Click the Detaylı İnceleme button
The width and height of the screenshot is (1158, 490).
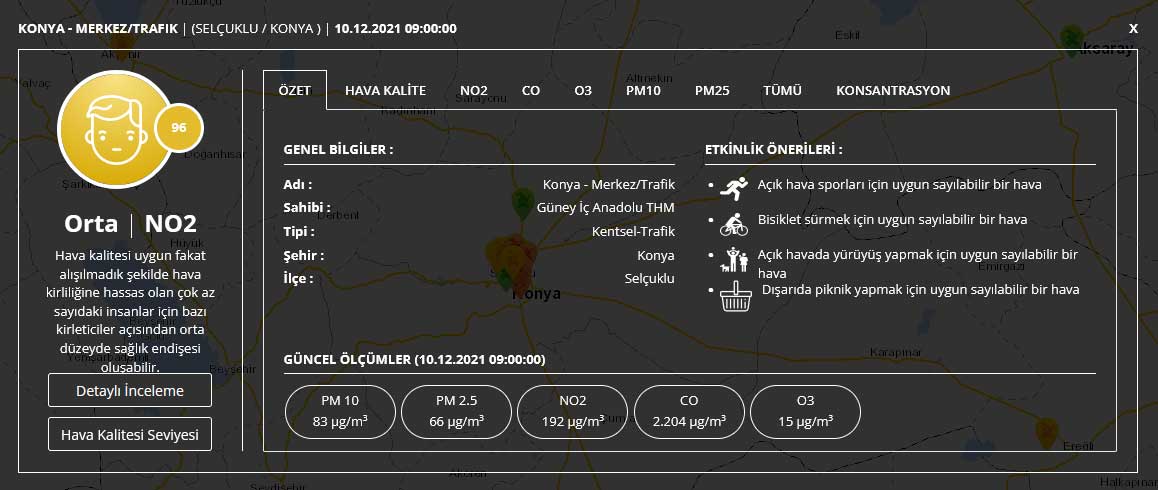(130, 391)
